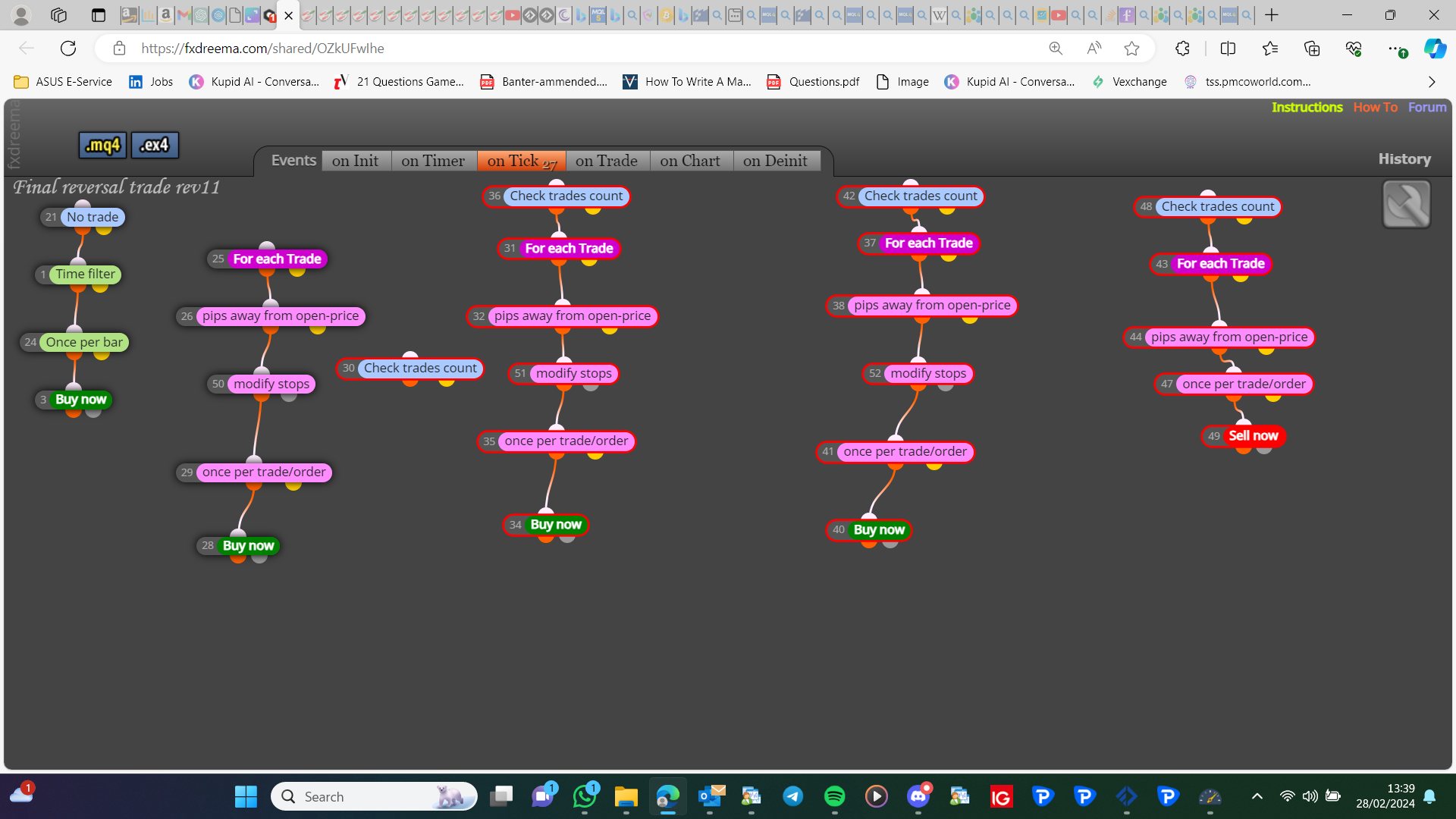Open the Collections icon
Image resolution: width=1456 pixels, height=819 pixels.
pos(1312,49)
